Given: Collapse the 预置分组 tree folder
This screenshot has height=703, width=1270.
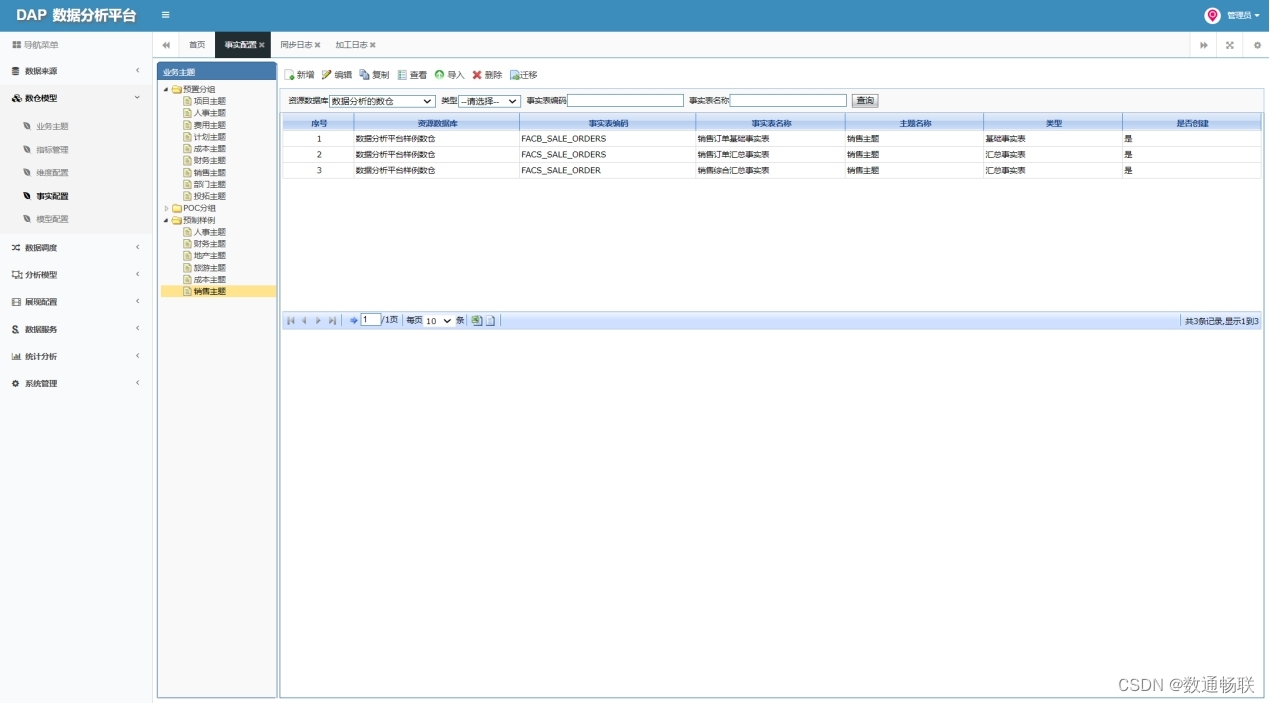Looking at the screenshot, I should point(166,89).
